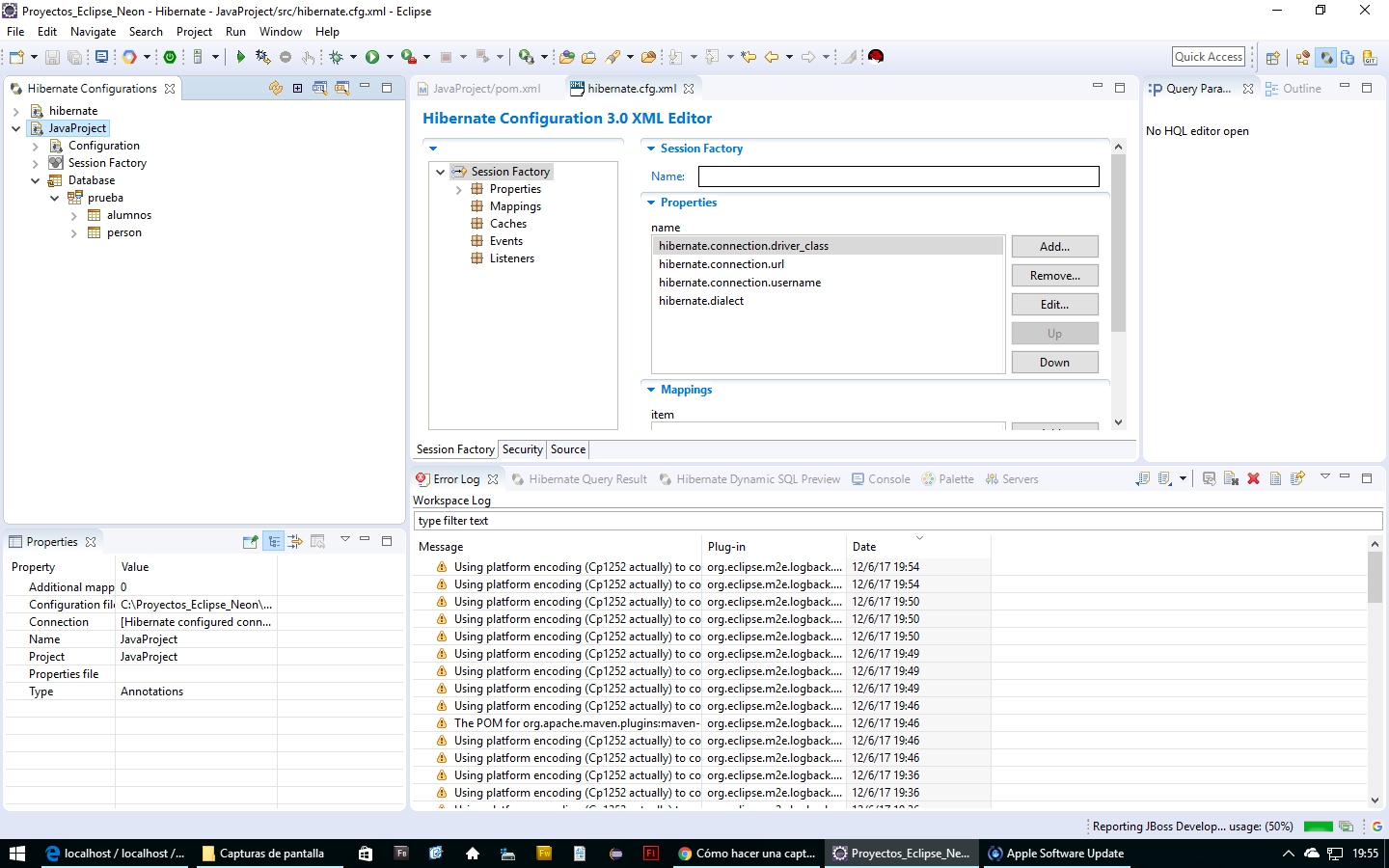This screenshot has width=1389, height=868.
Task: Select hibernate.dialect property row
Action: [x=828, y=301]
